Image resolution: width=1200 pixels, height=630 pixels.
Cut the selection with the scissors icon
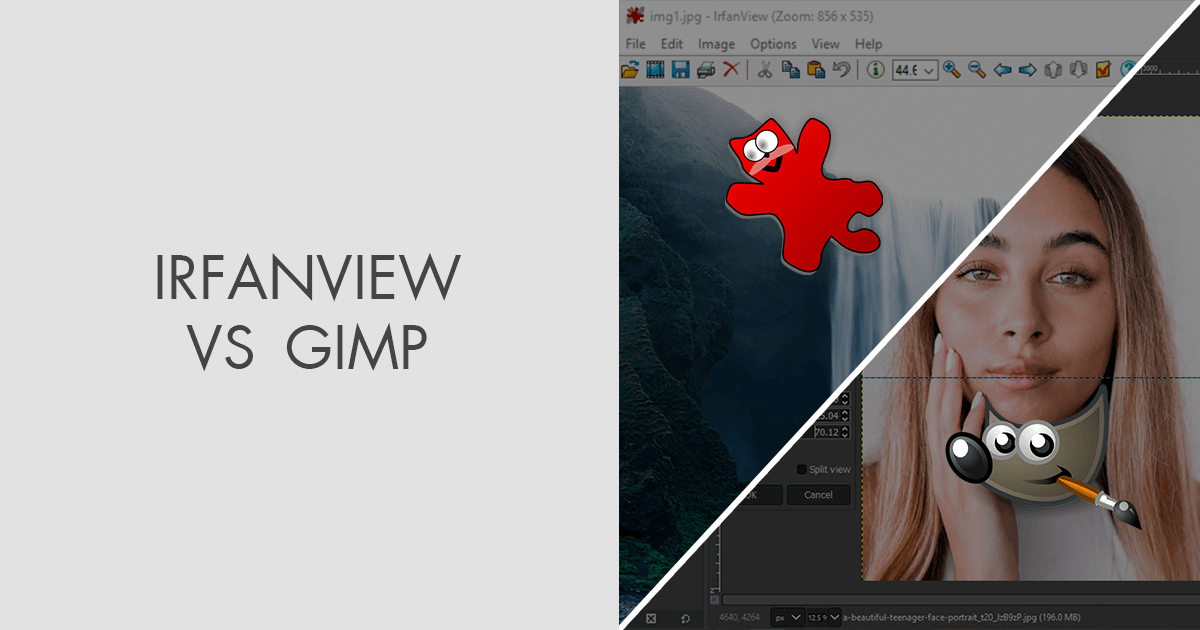(765, 71)
